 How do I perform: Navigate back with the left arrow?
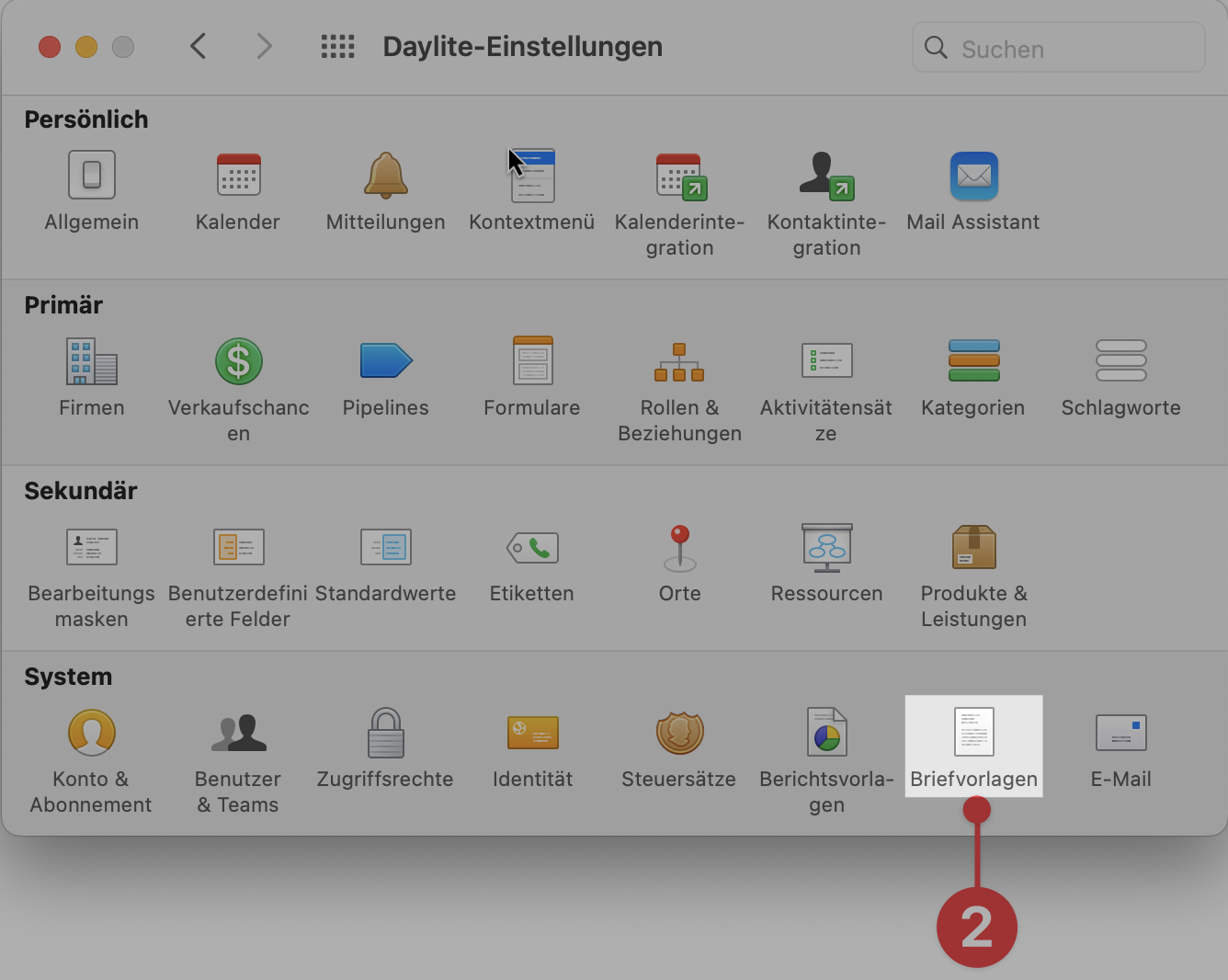click(198, 46)
